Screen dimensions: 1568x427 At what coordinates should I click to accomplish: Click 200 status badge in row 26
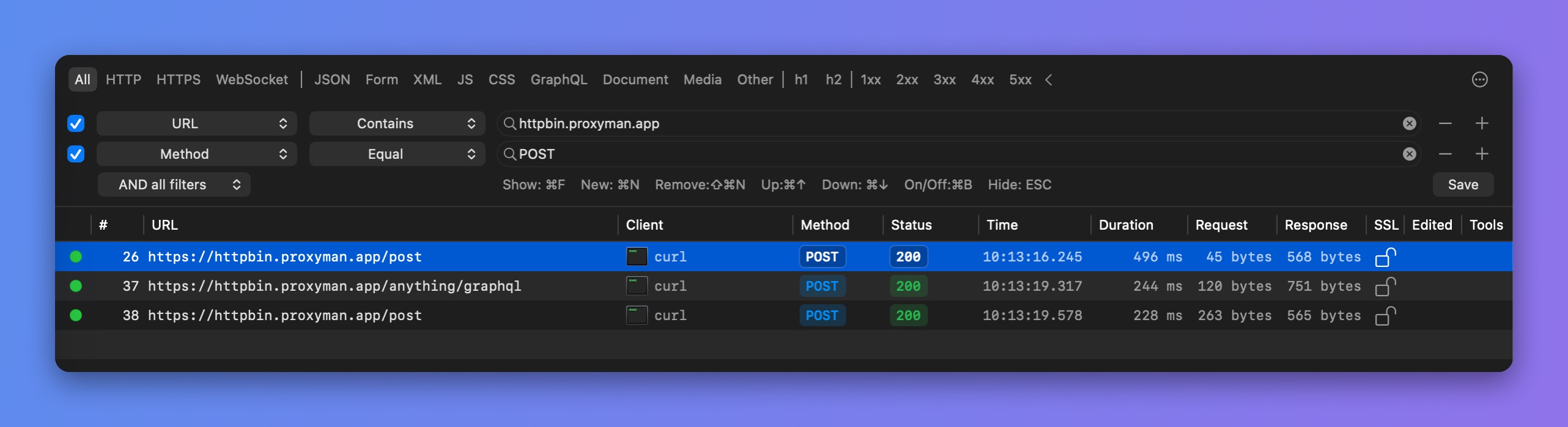tap(908, 257)
